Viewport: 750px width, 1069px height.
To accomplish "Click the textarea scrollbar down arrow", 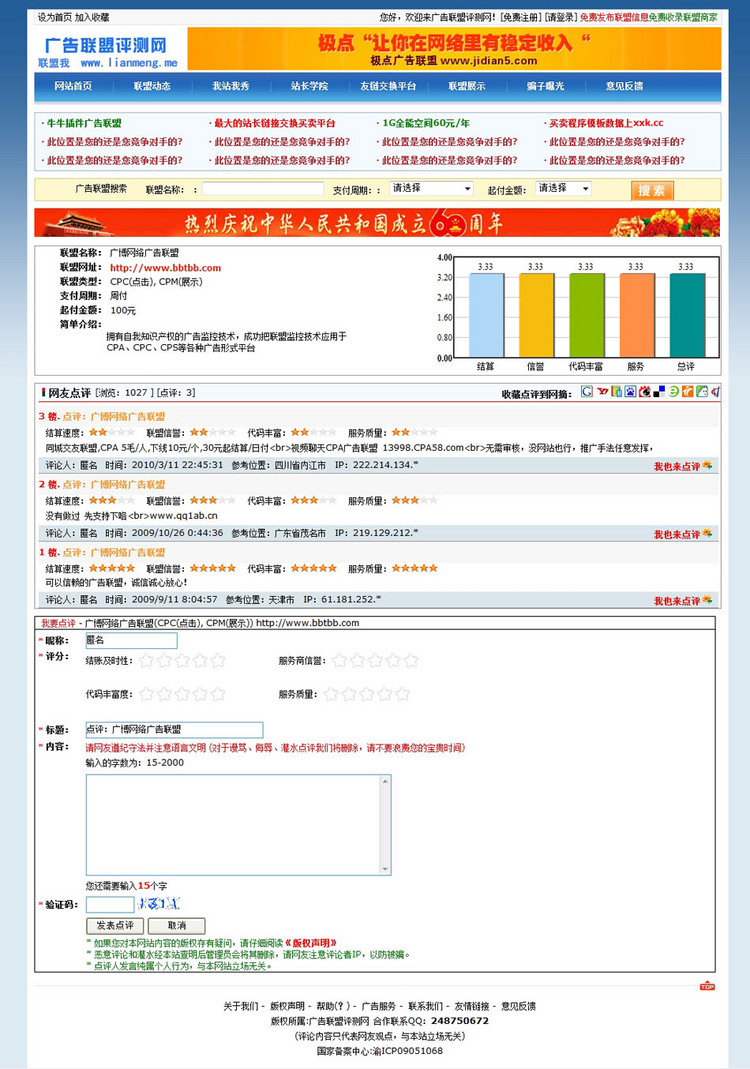I will coord(386,869).
